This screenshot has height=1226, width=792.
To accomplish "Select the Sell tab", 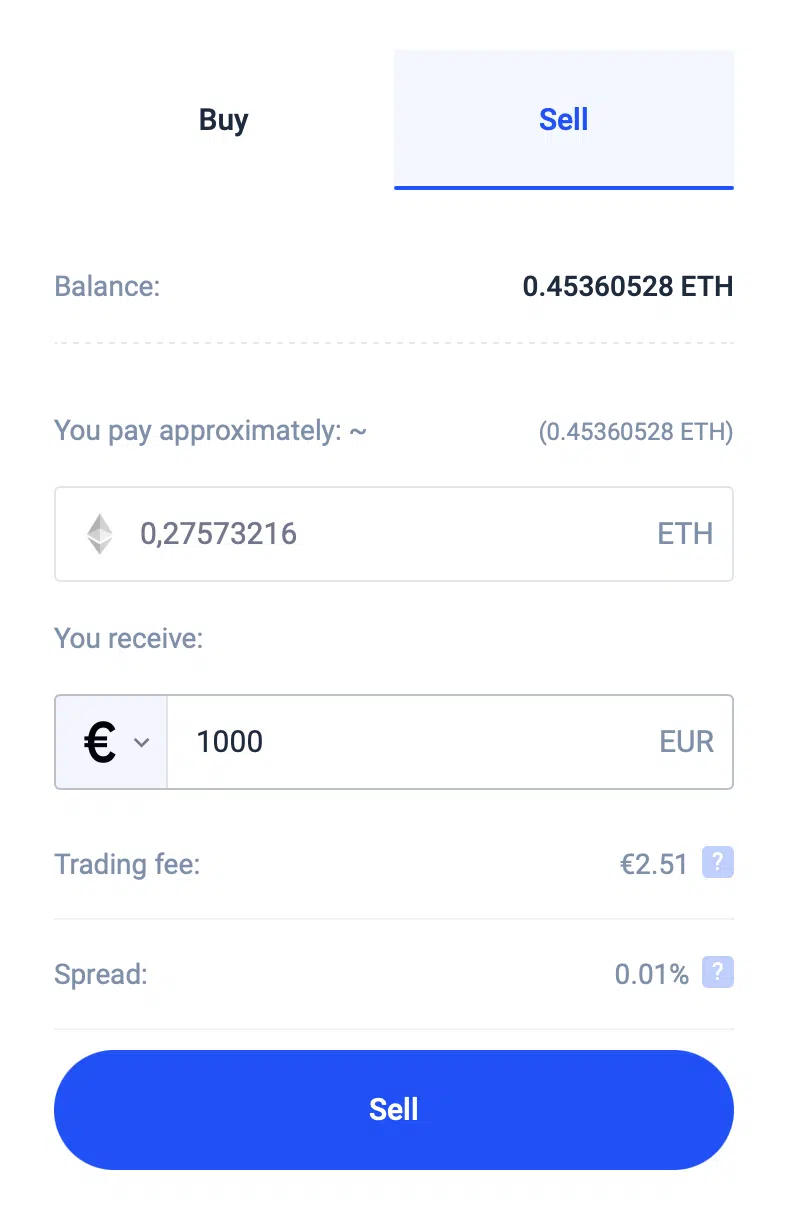I will click(564, 120).
